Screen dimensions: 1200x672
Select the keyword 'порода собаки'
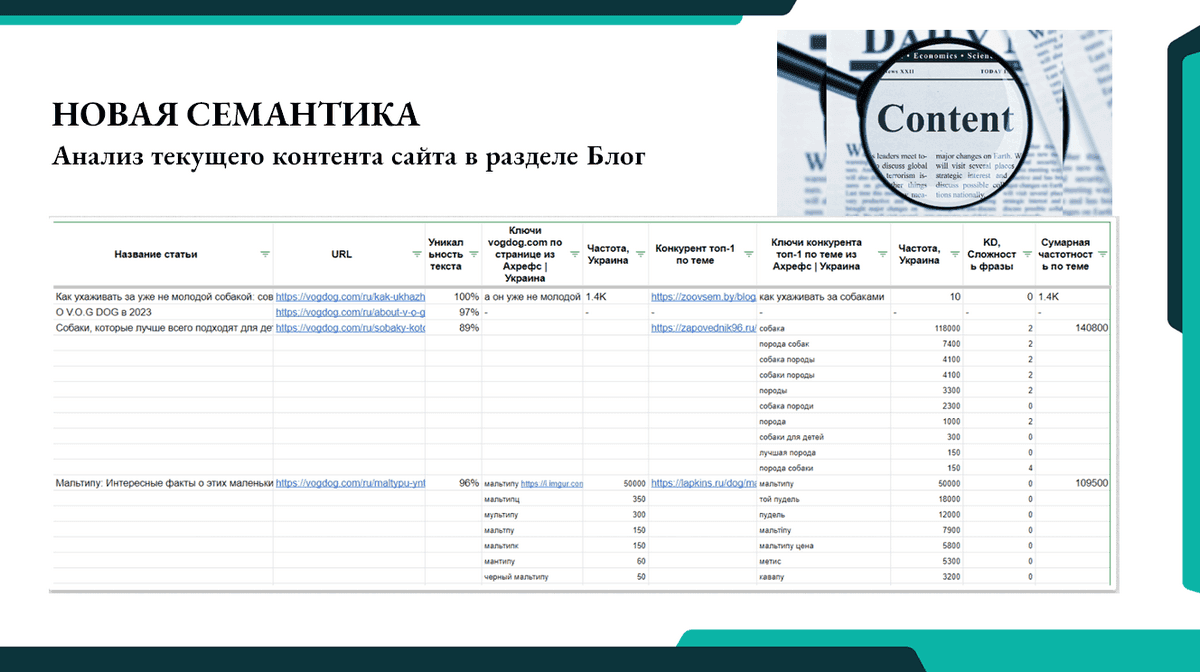tap(785, 468)
